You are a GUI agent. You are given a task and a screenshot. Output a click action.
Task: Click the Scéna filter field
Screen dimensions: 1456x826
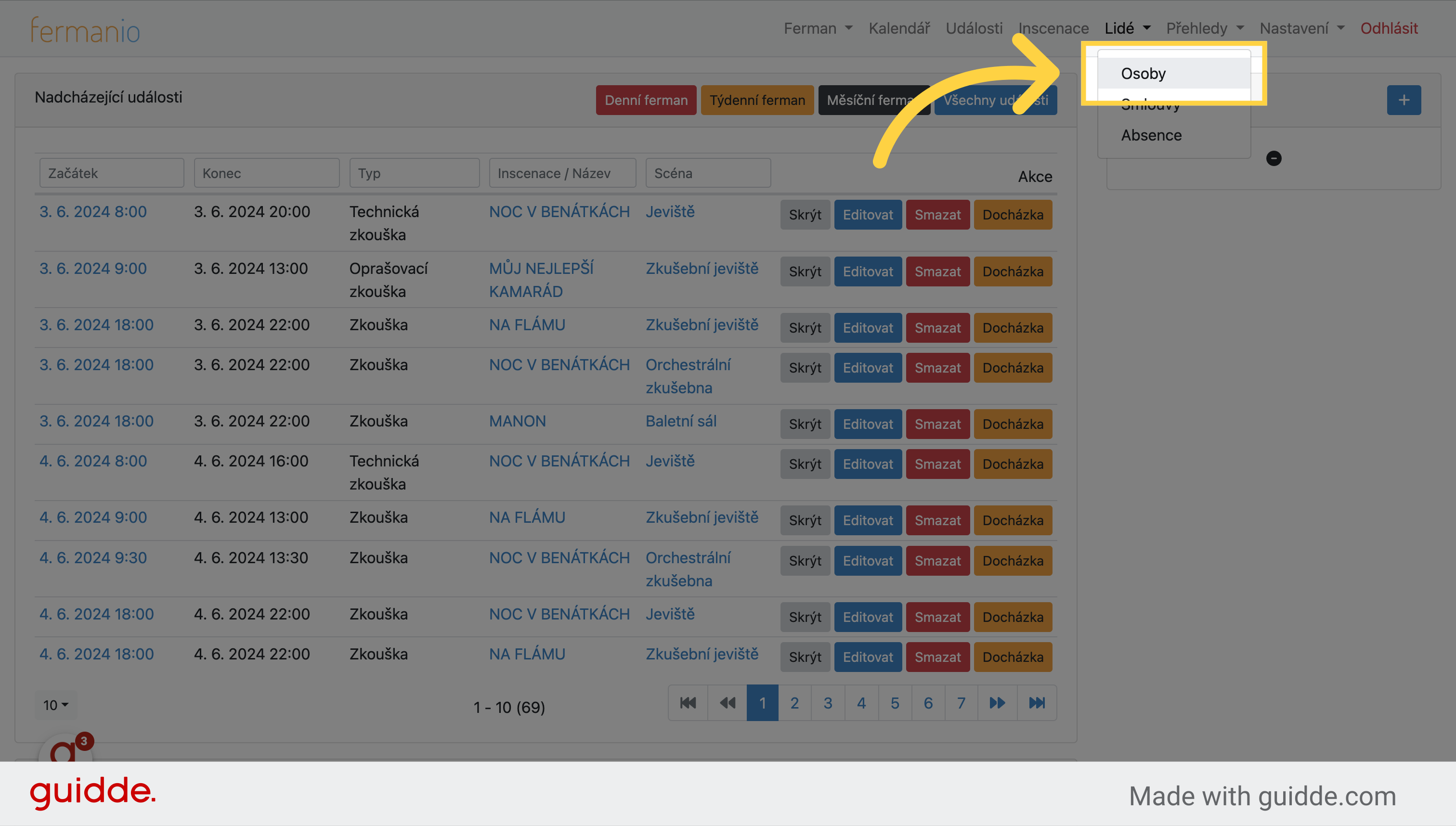click(x=708, y=173)
